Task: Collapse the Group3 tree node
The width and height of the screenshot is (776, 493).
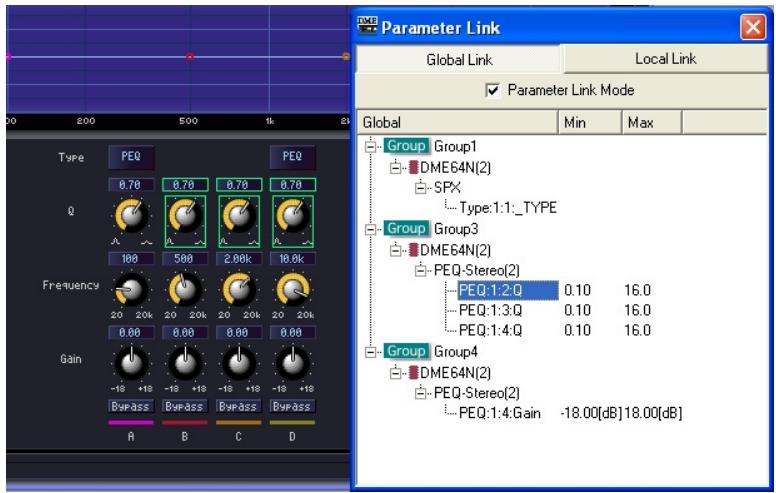Action: coord(370,229)
